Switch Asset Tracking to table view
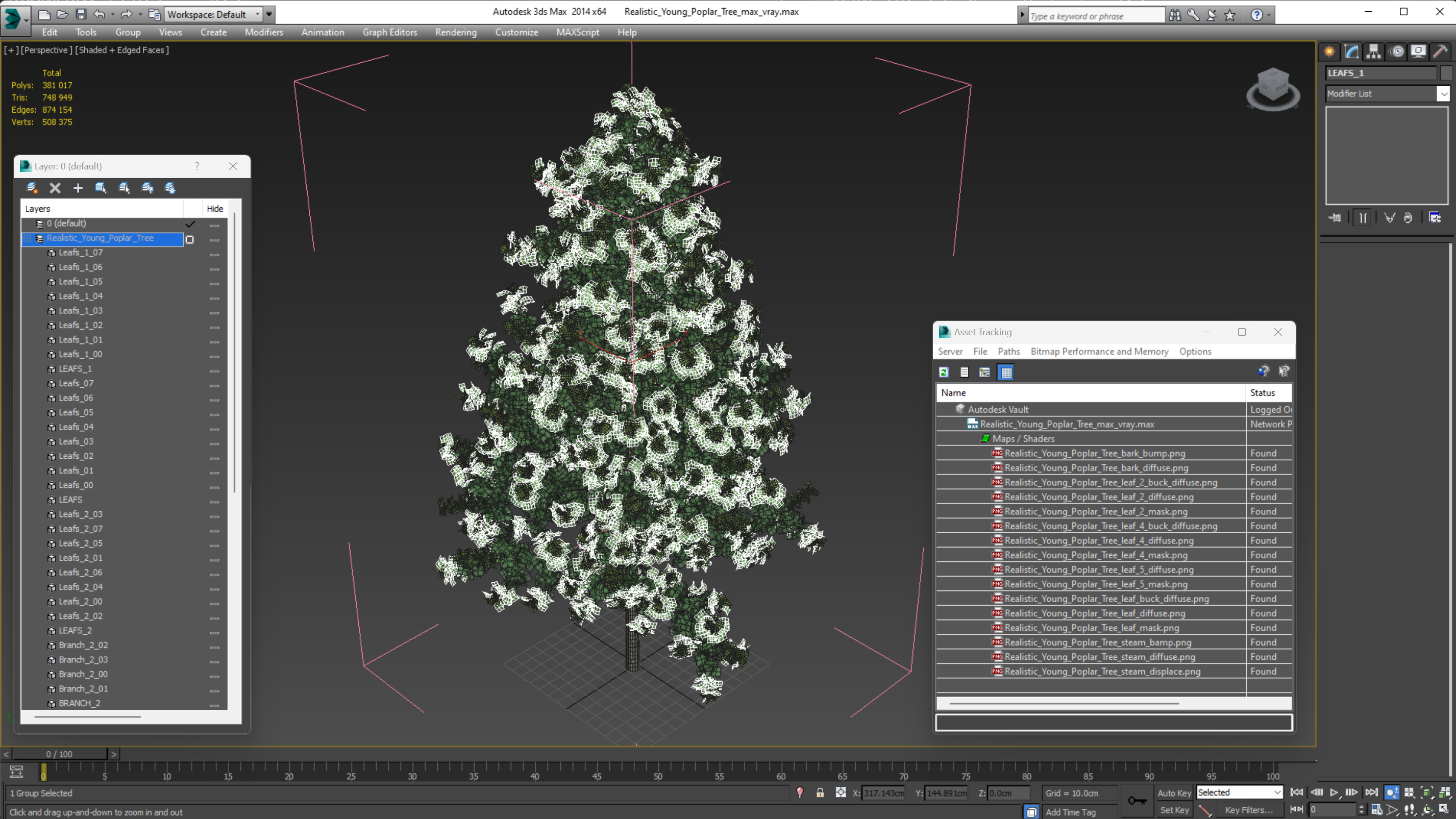1456x819 pixels. pyautogui.click(x=1006, y=373)
